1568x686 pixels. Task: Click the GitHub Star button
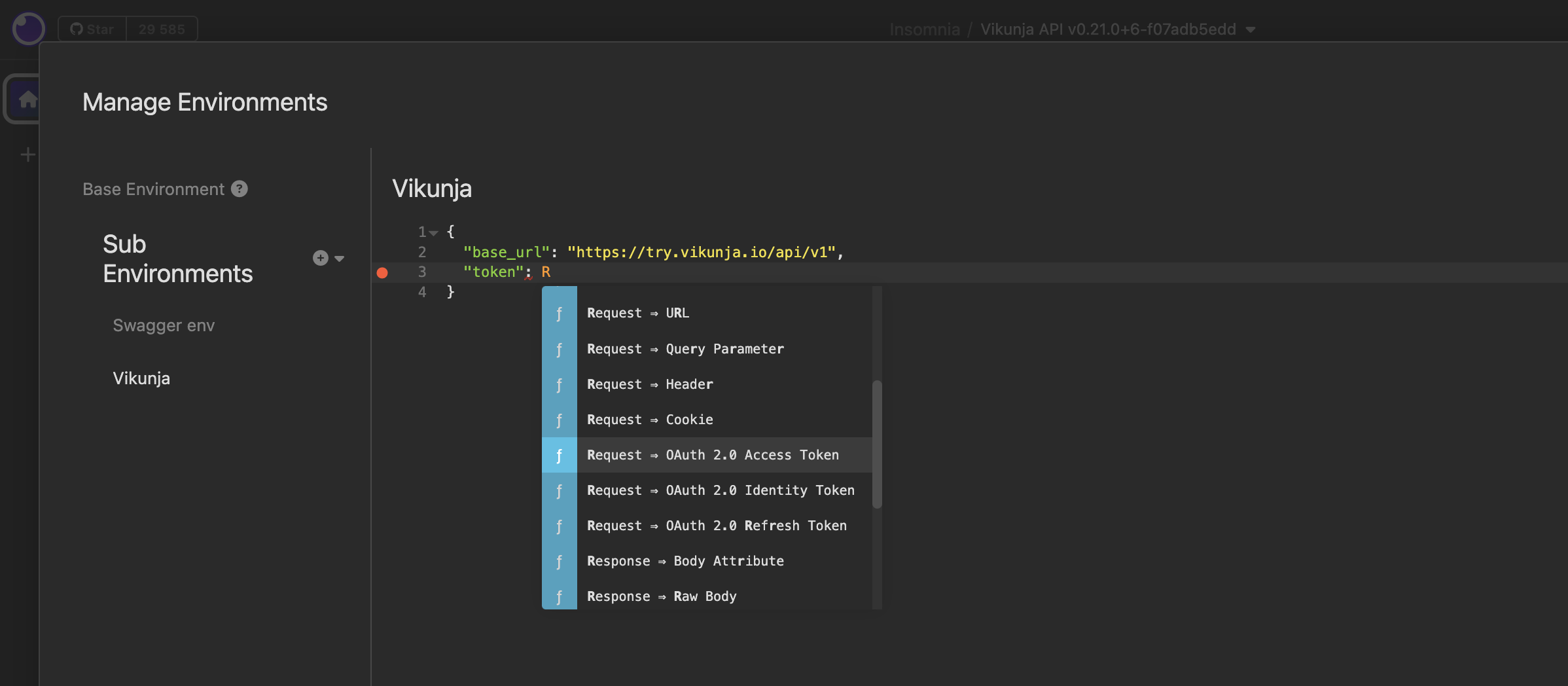[x=92, y=29]
